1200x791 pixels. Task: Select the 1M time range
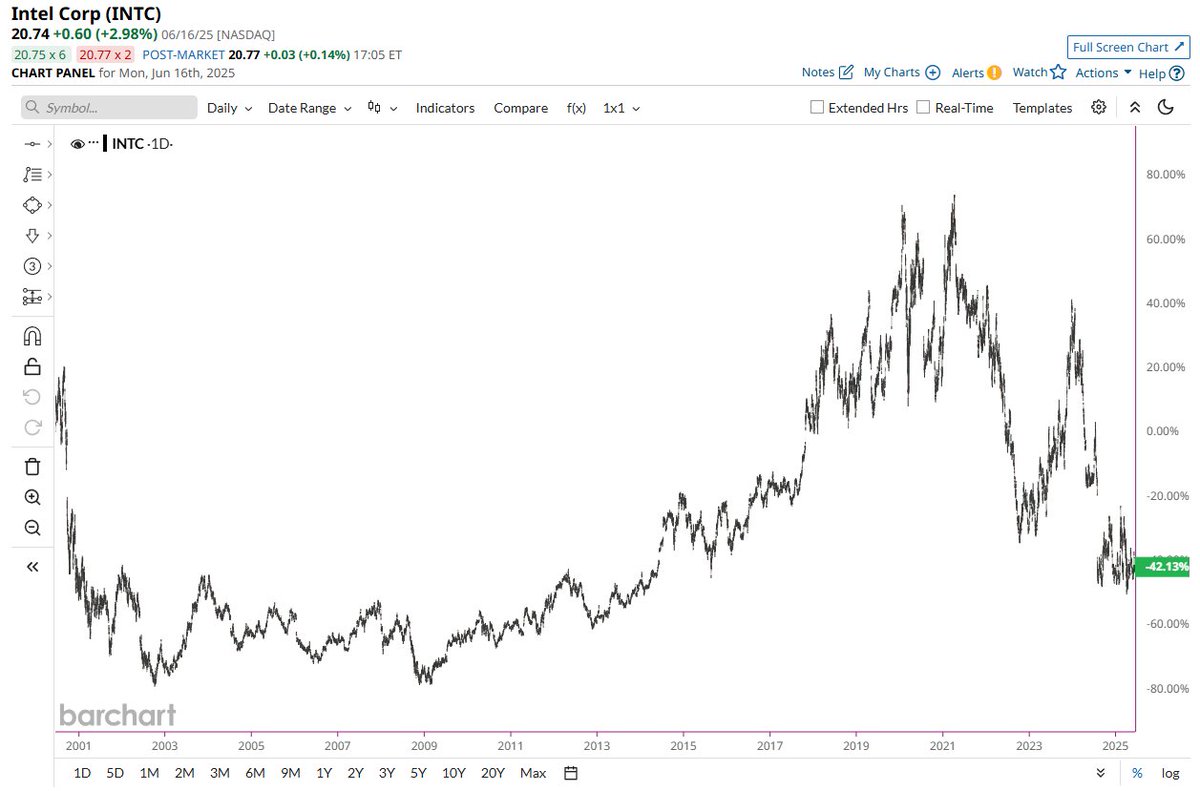[149, 773]
